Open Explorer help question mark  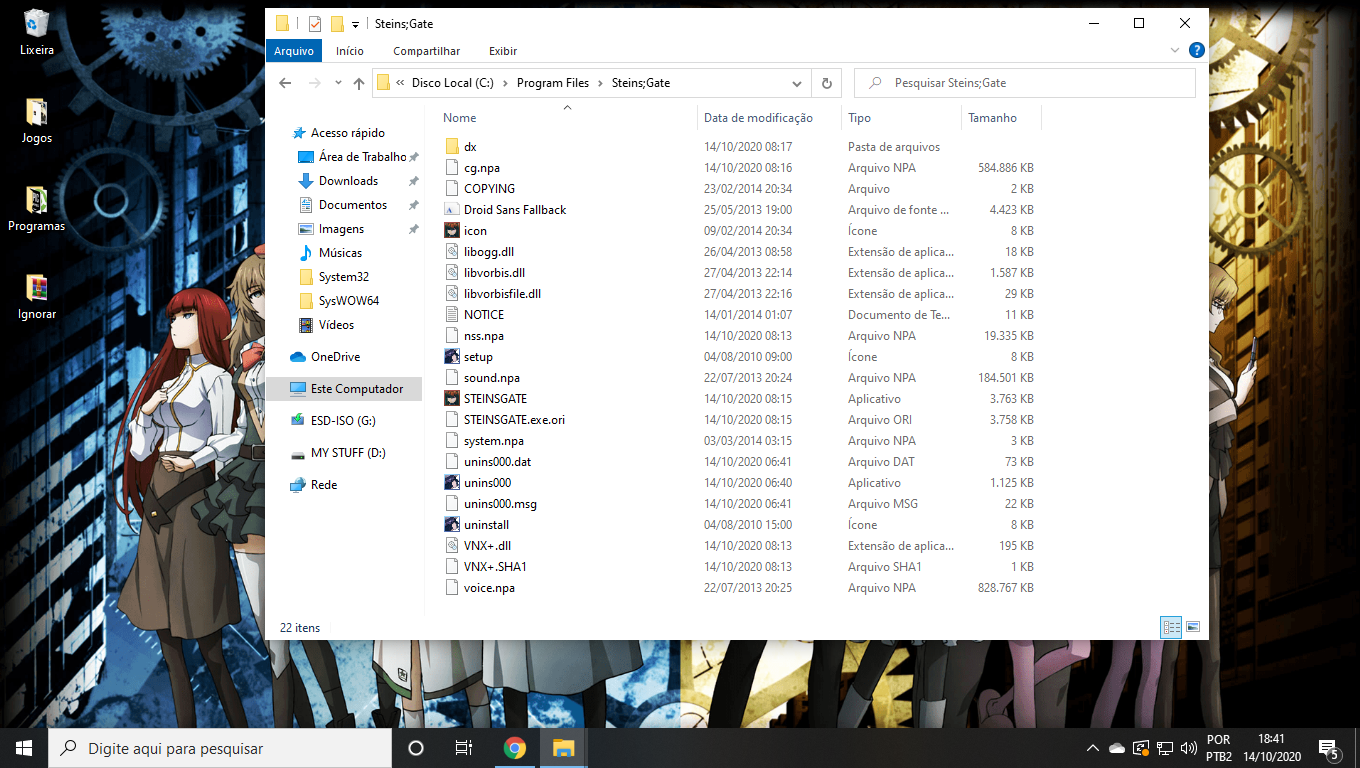1196,50
